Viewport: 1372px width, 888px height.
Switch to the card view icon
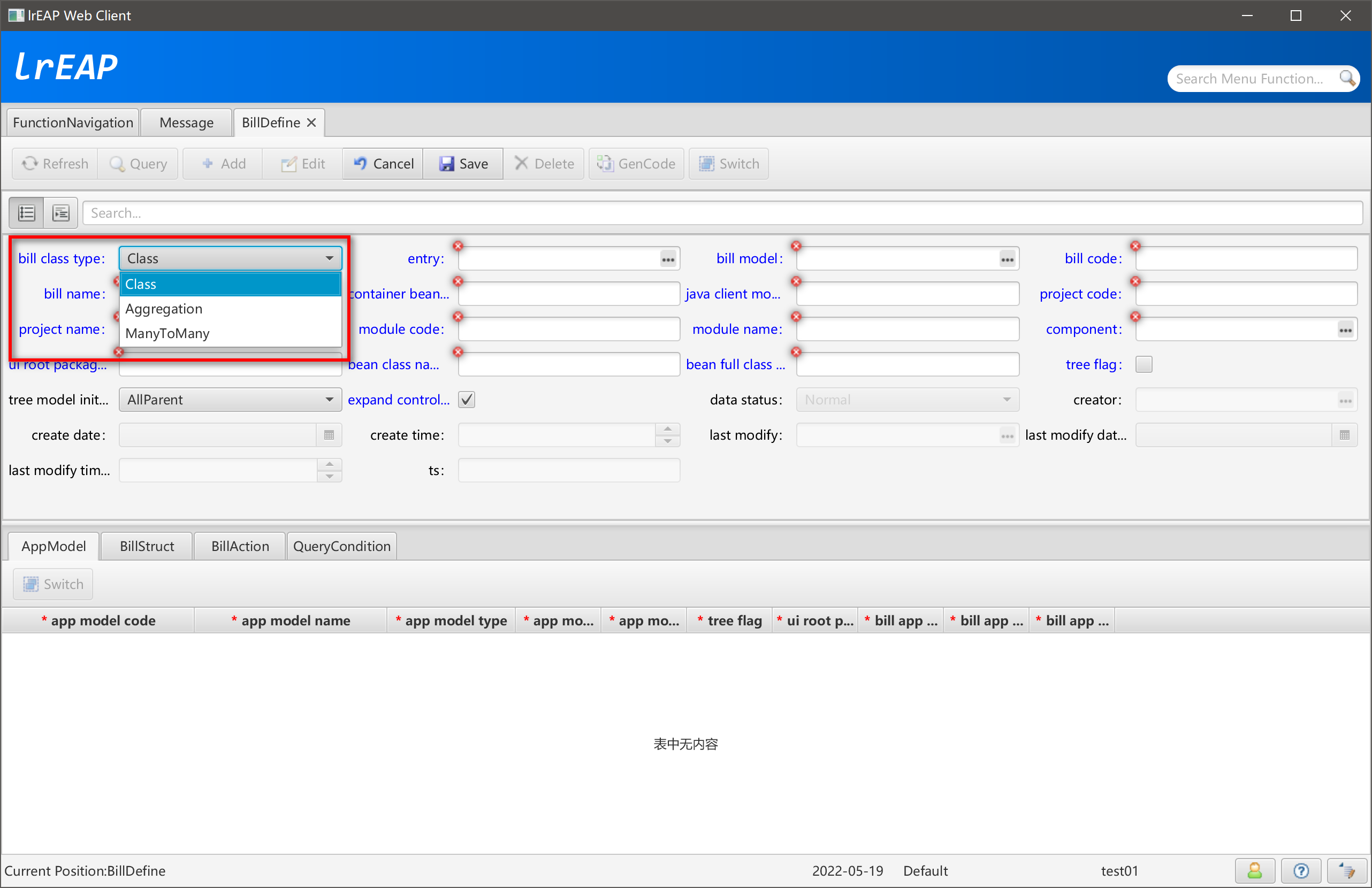click(x=60, y=213)
